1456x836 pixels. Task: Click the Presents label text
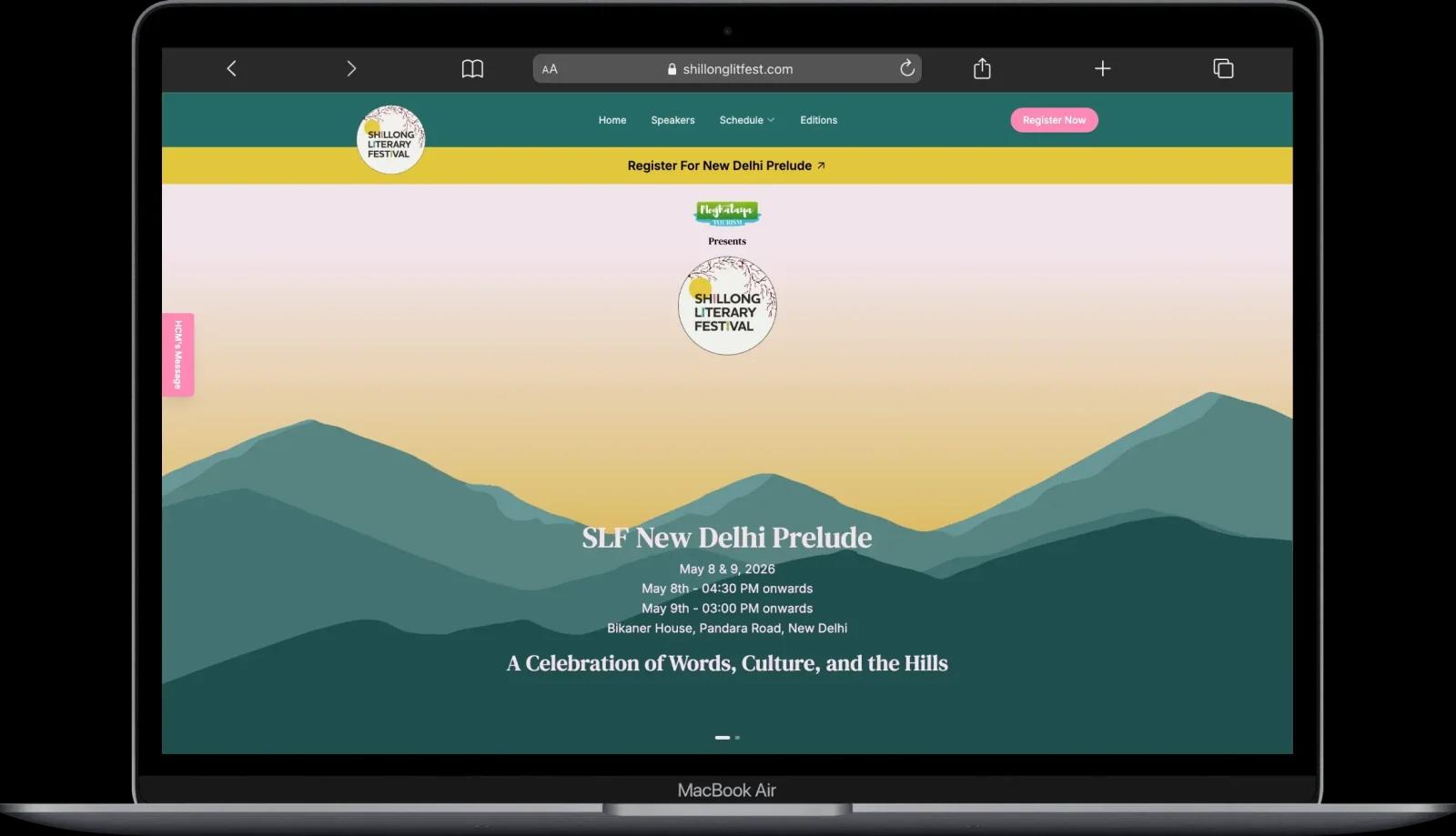click(727, 241)
